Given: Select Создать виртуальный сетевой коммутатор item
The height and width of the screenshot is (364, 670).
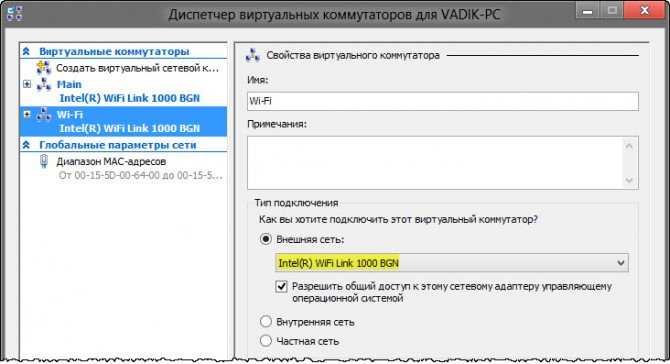Looking at the screenshot, I should [137, 68].
